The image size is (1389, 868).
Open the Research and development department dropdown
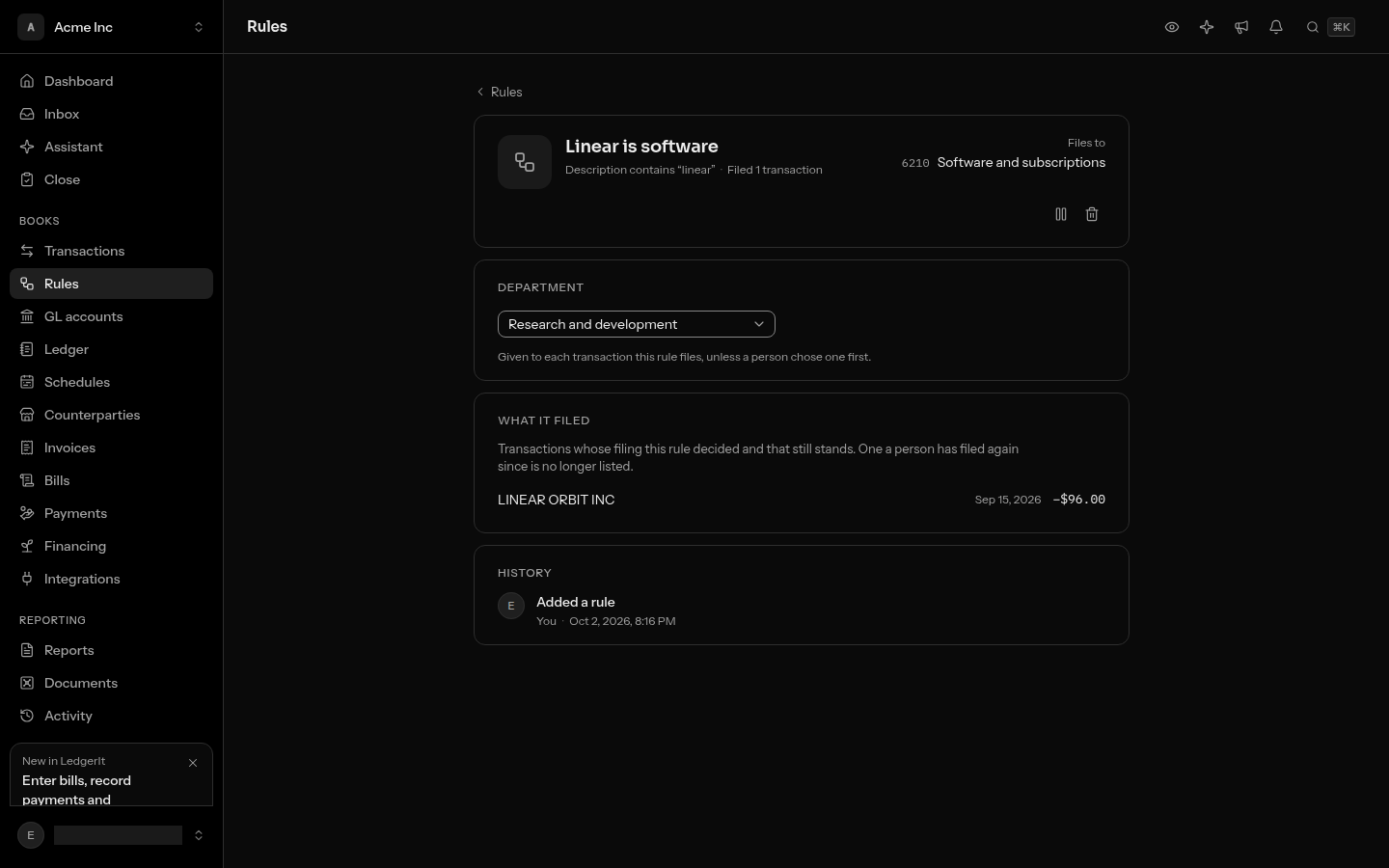pyautogui.click(x=637, y=324)
